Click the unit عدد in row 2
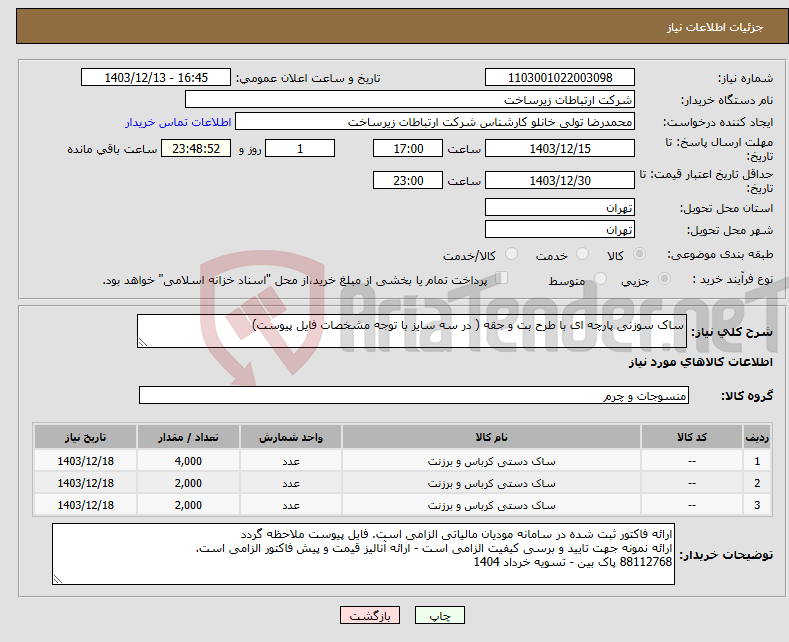 coord(291,483)
